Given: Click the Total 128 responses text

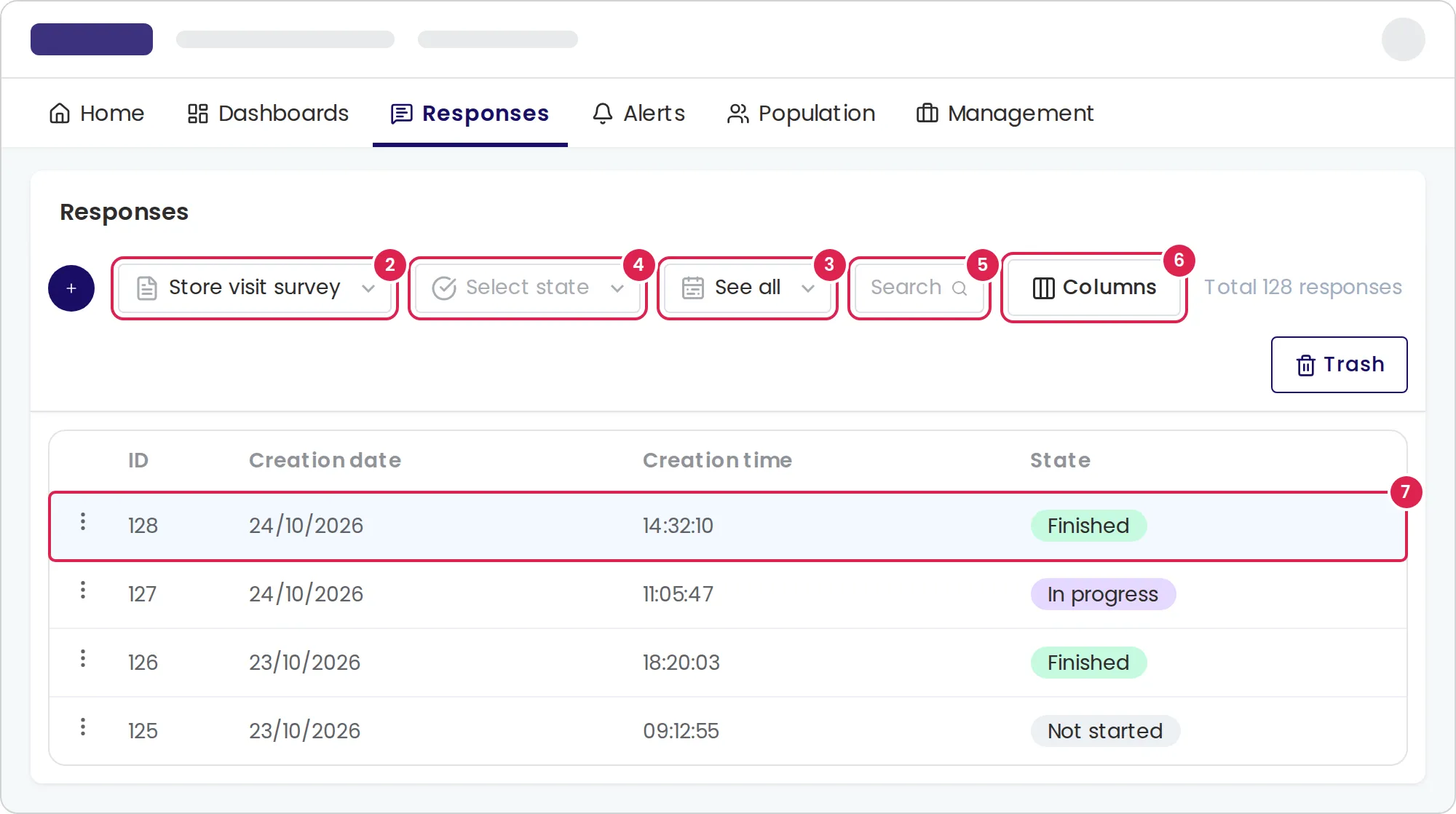Looking at the screenshot, I should tap(1302, 288).
